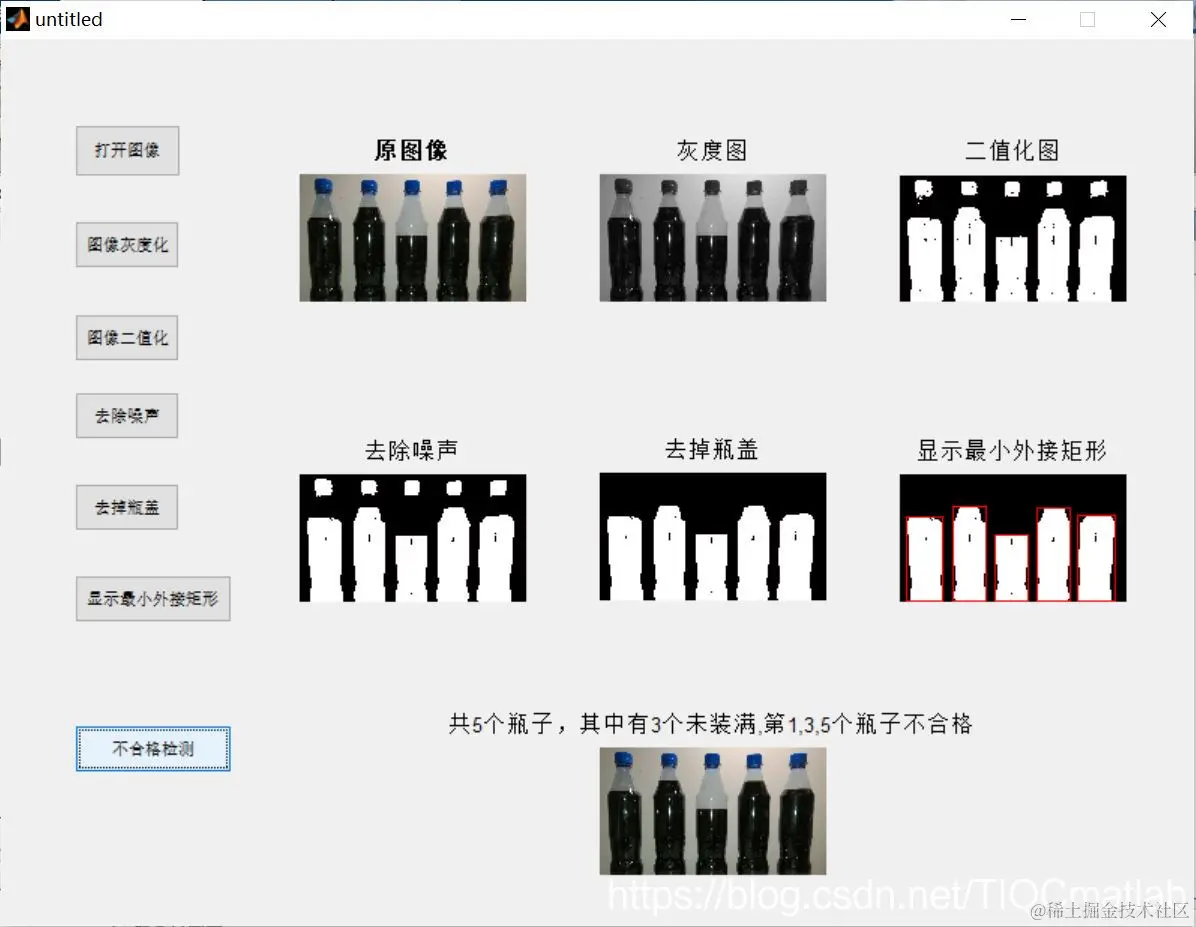Screen dimensions: 1196x927
Task: Click the untitled window title text
Action: 69,18
